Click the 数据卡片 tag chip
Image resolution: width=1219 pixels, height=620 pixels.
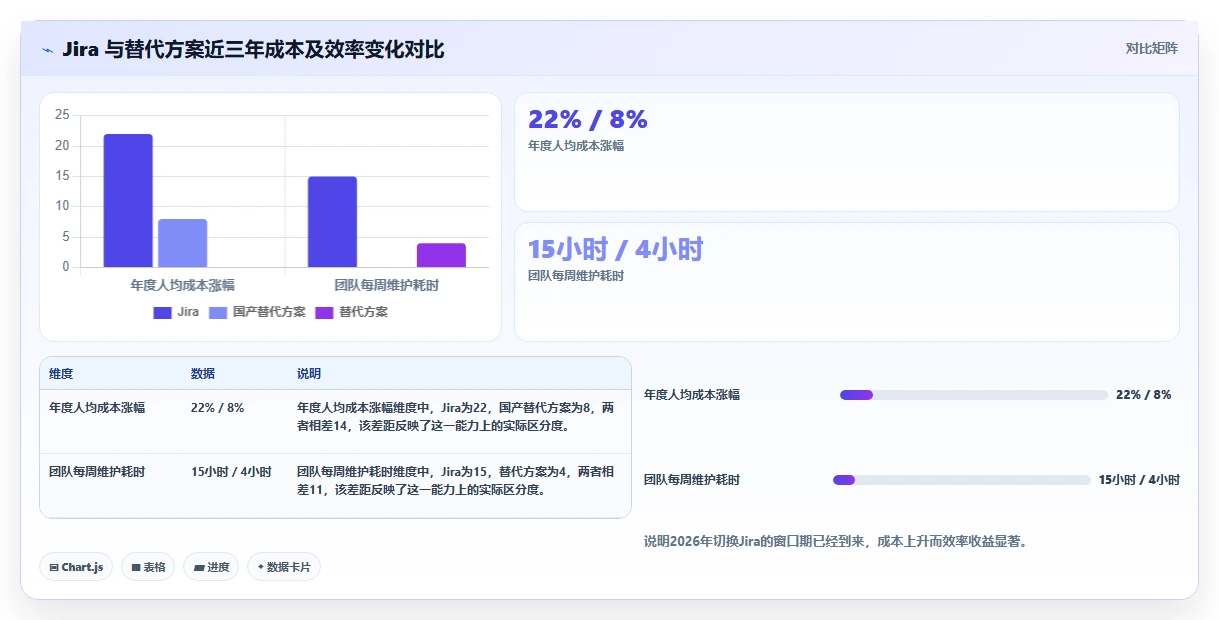click(x=284, y=567)
